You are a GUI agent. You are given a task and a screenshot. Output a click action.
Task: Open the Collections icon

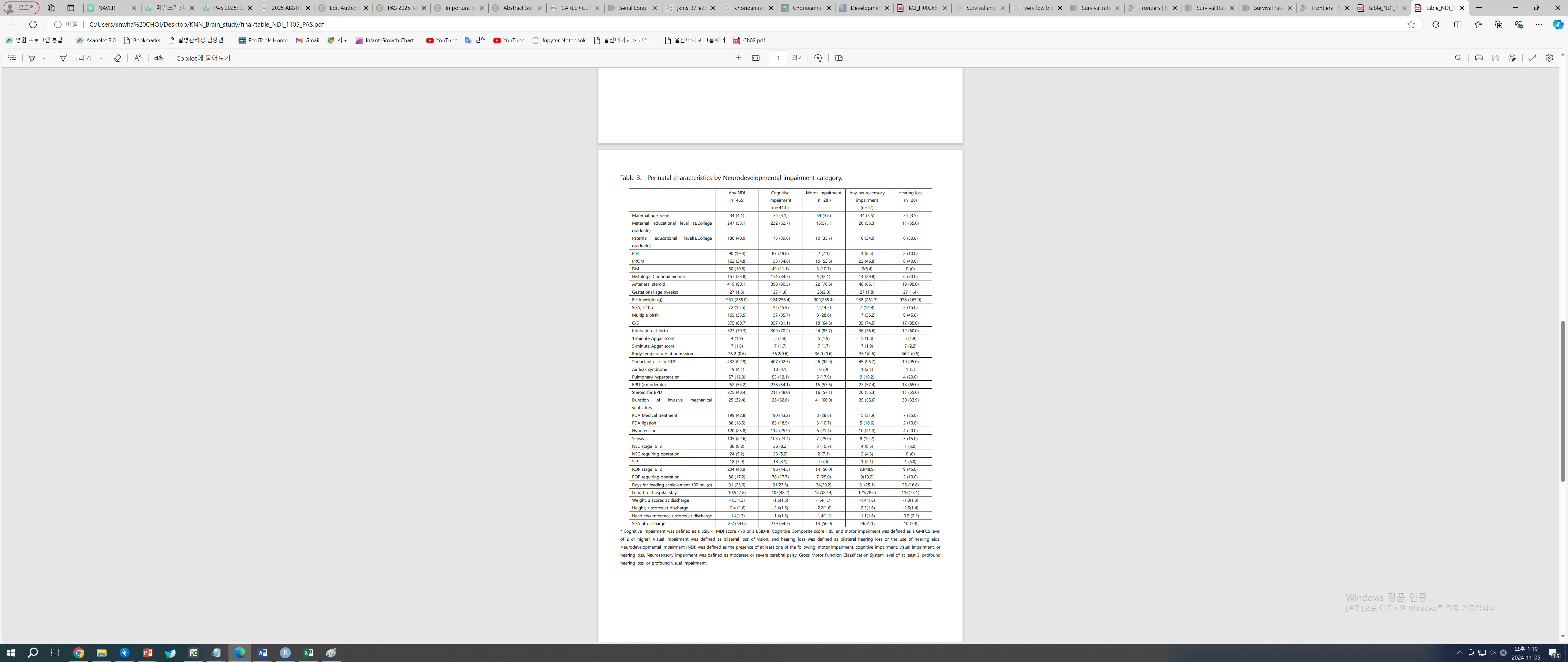1498,24
